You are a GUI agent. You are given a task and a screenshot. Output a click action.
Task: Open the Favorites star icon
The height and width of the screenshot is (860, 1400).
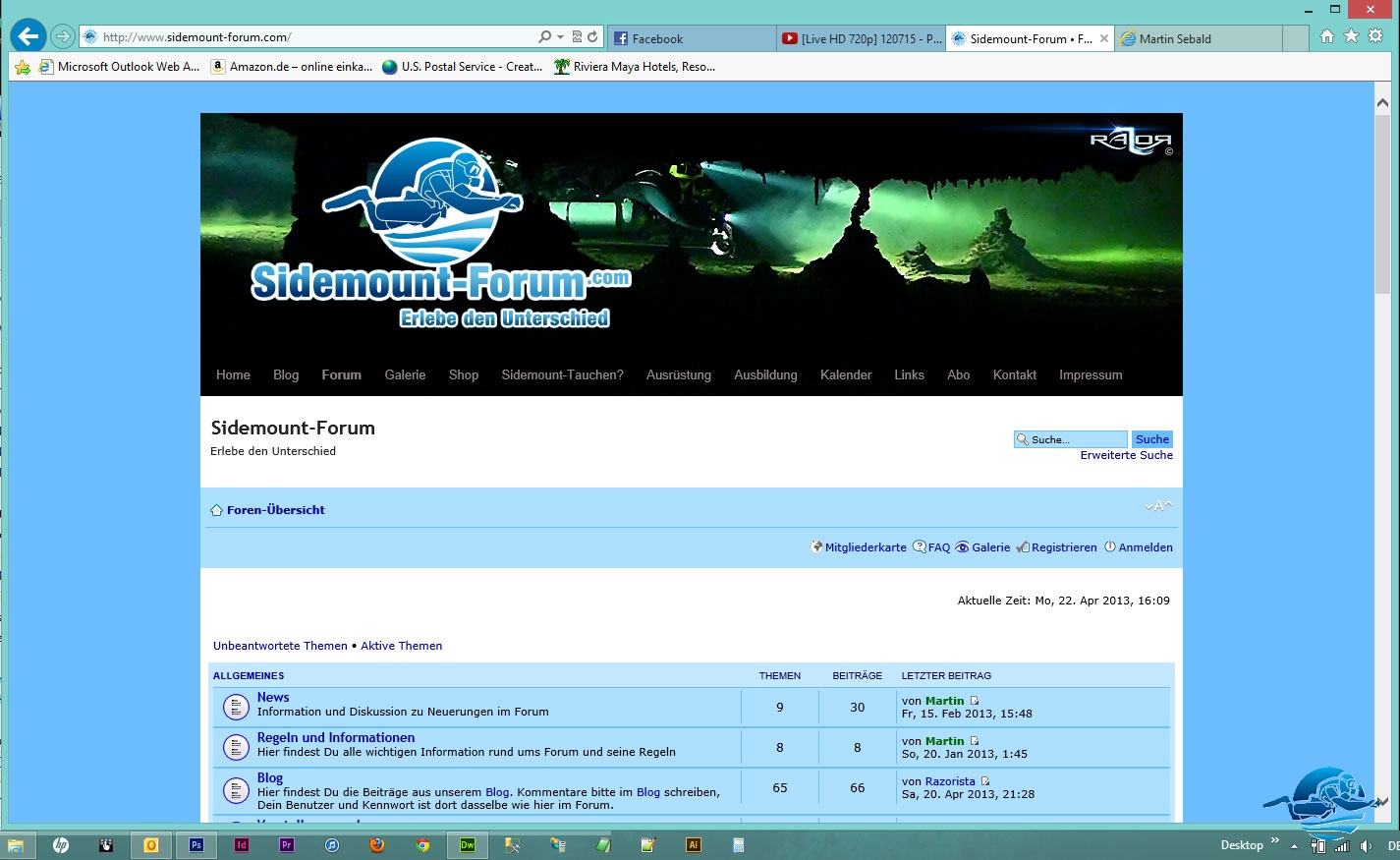pyautogui.click(x=1351, y=36)
